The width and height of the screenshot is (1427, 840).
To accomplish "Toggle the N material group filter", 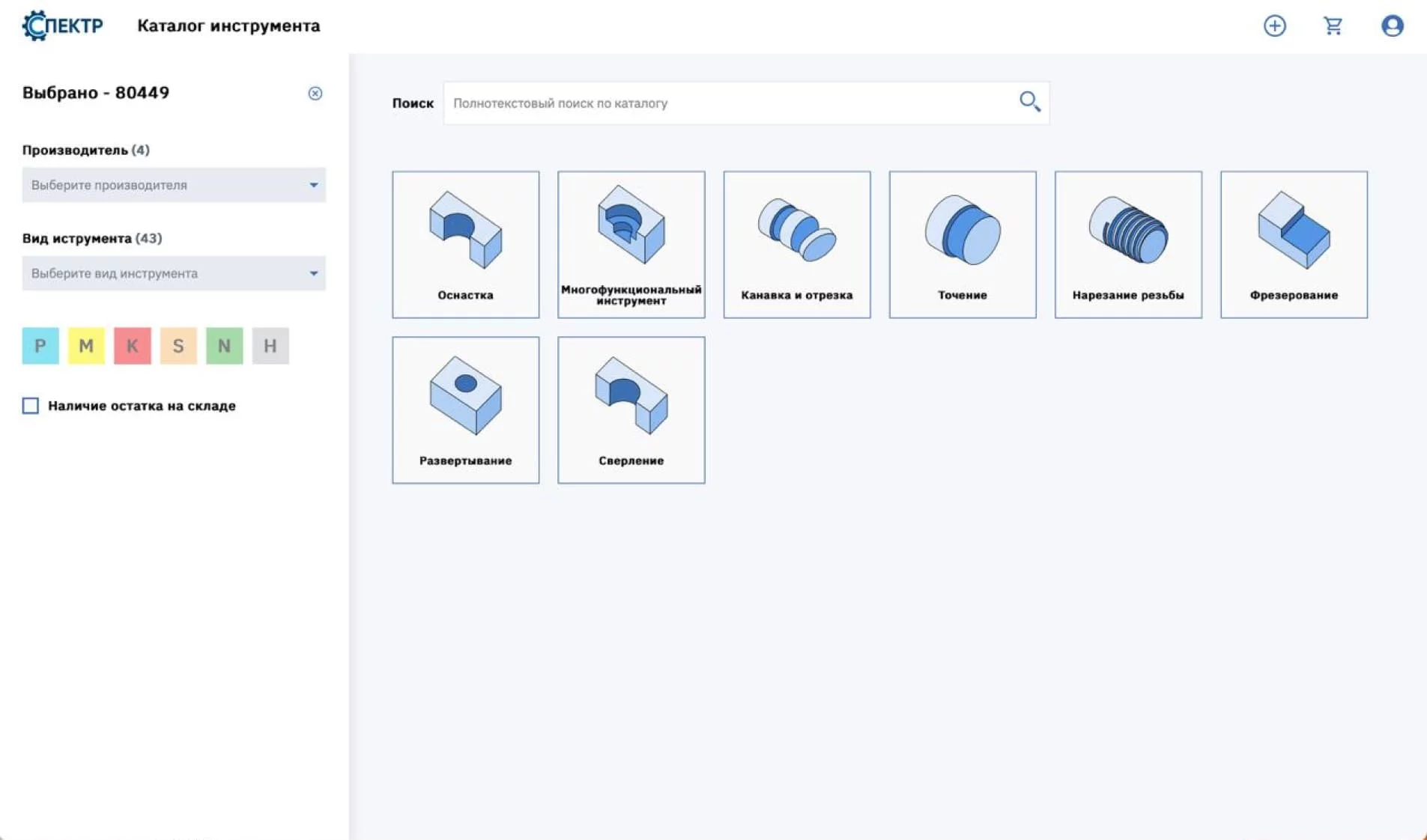I will click(224, 346).
